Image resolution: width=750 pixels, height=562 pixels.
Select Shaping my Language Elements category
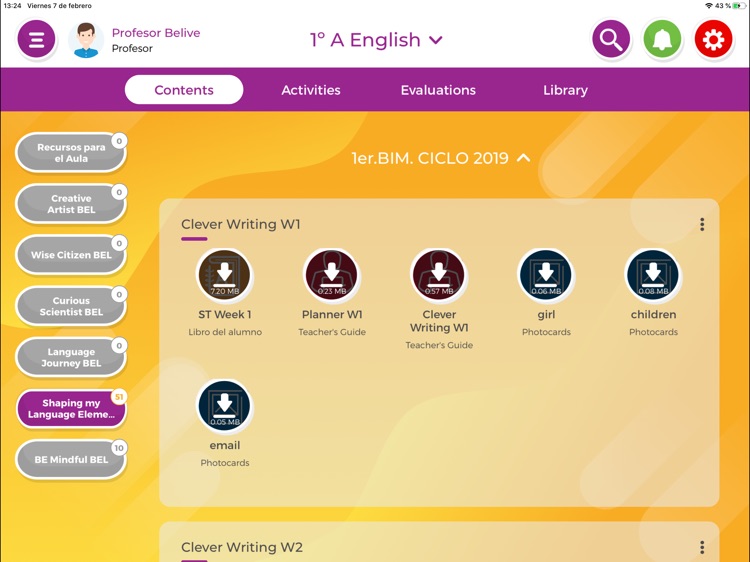tap(71, 409)
